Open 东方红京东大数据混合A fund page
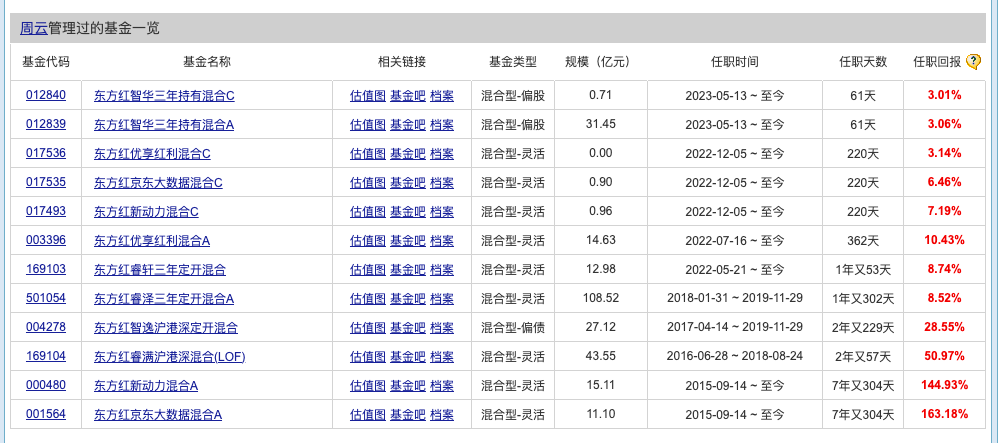998x443 pixels. click(x=158, y=415)
